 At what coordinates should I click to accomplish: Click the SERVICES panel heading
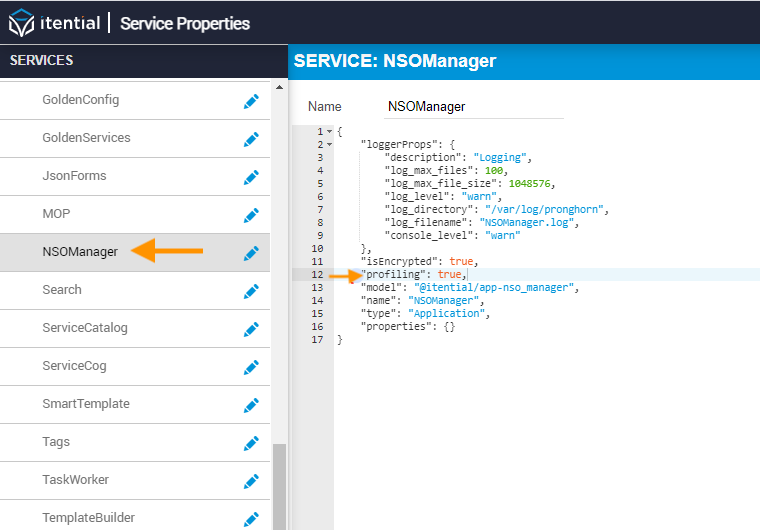(x=41, y=60)
